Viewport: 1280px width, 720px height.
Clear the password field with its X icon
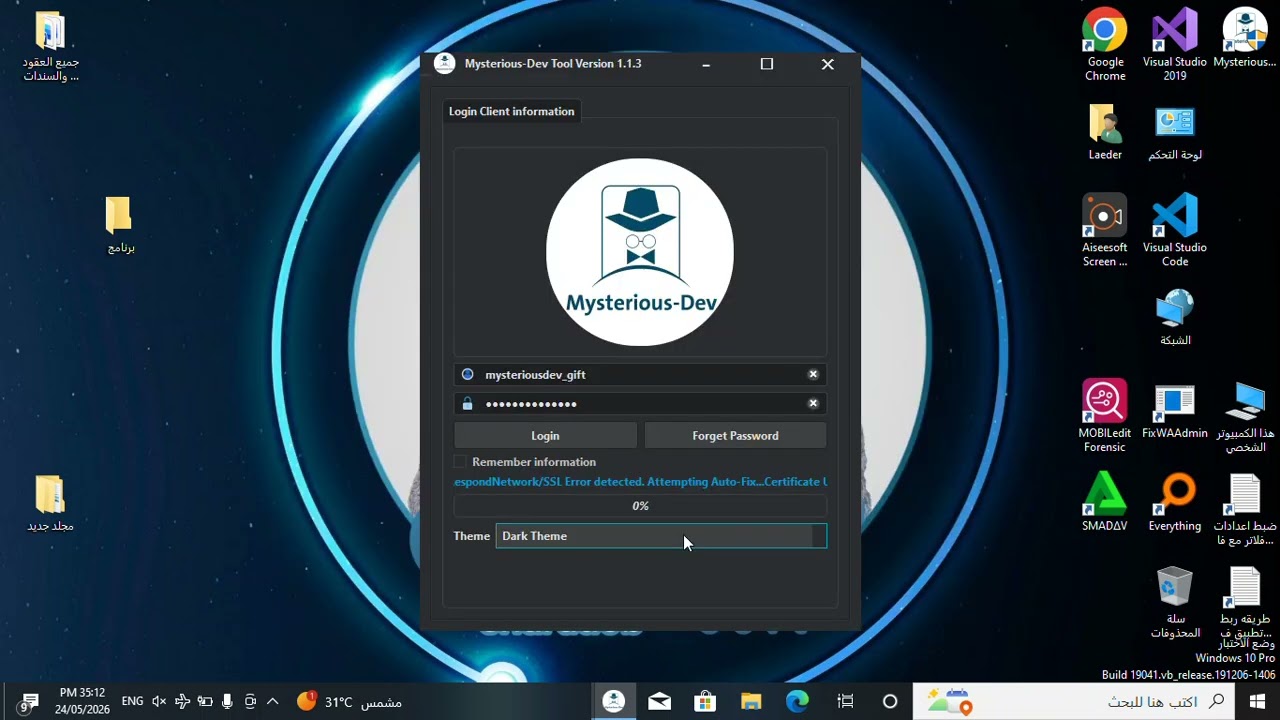pos(813,403)
